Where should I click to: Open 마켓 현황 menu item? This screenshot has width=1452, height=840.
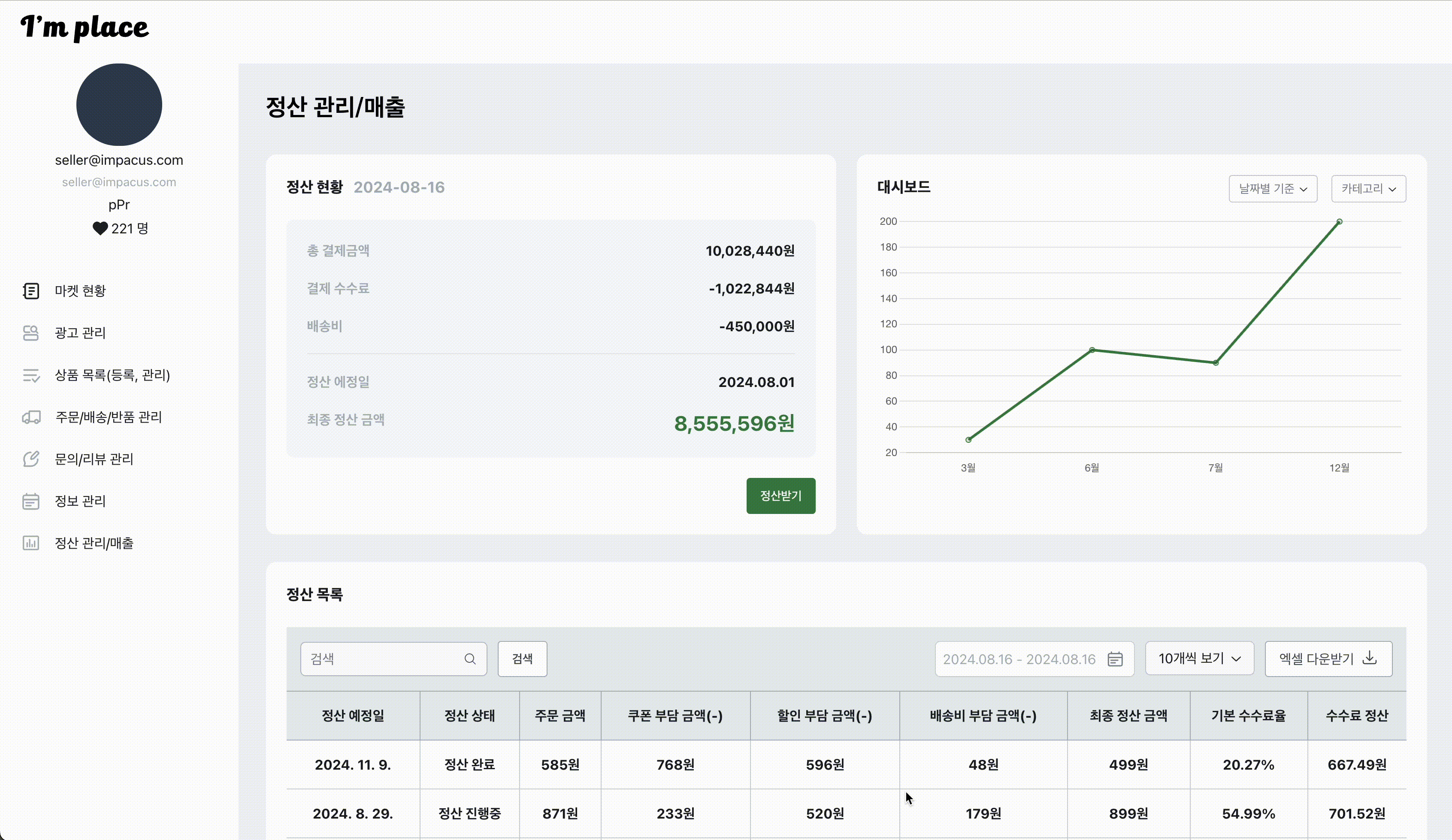coord(80,291)
